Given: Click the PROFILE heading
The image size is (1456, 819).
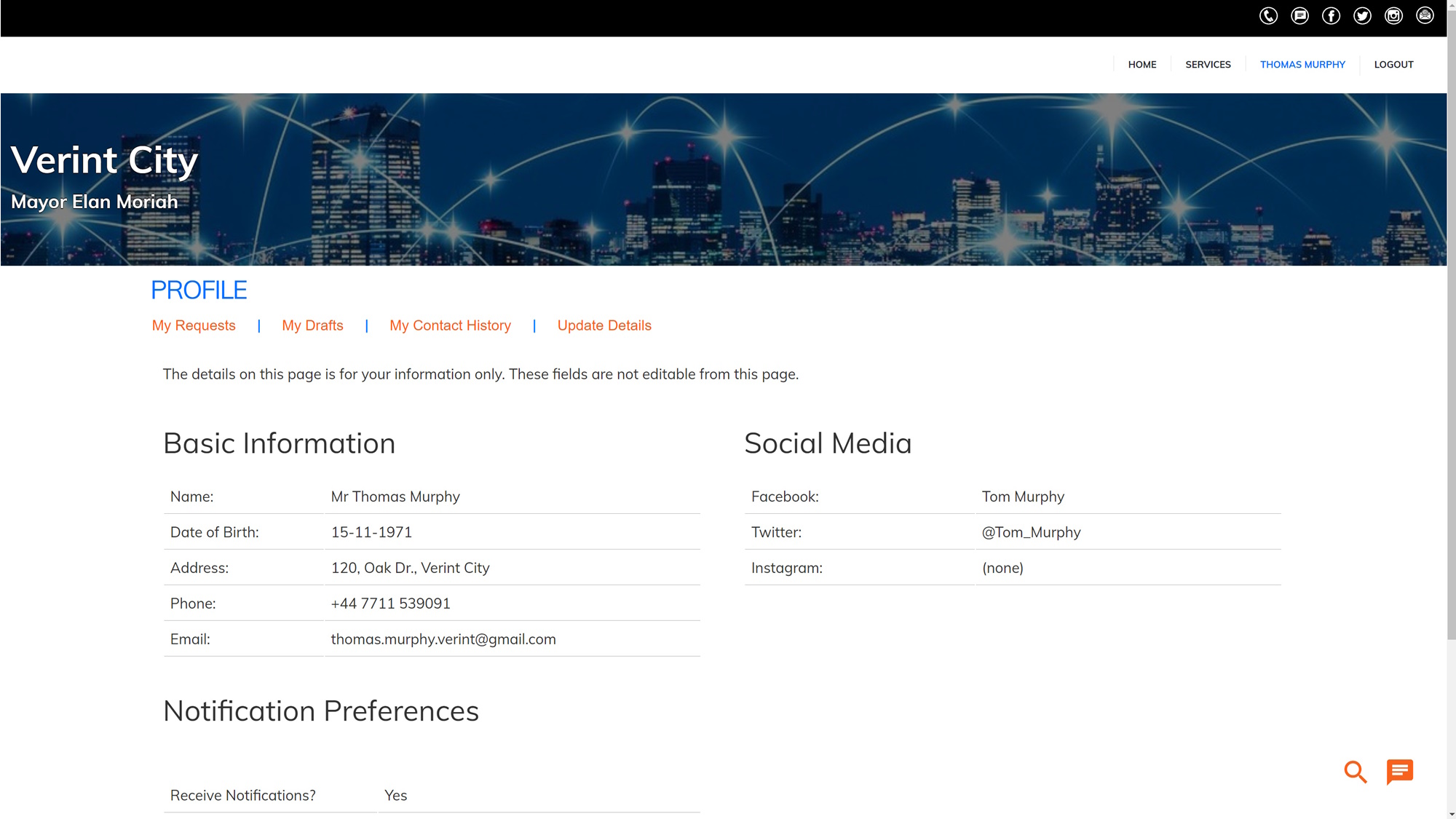Looking at the screenshot, I should (199, 290).
